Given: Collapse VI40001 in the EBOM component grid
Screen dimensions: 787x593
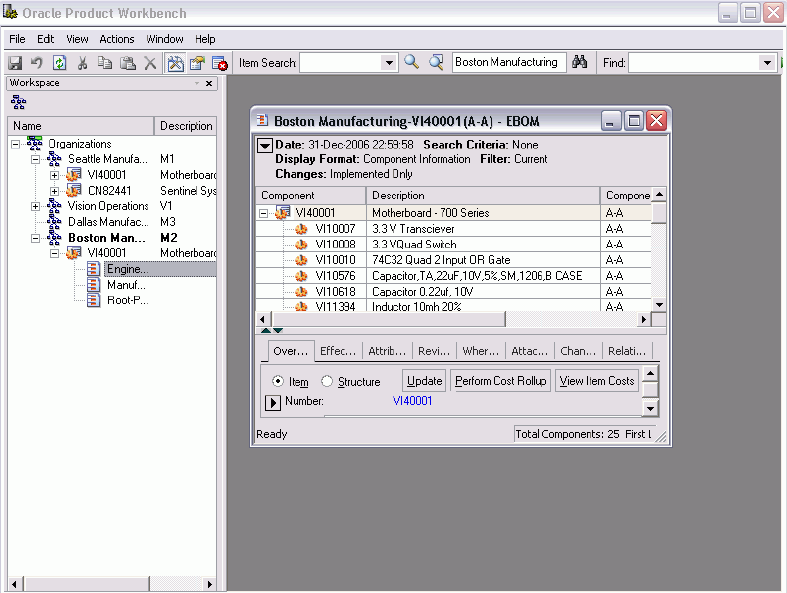Looking at the screenshot, I should (264, 213).
